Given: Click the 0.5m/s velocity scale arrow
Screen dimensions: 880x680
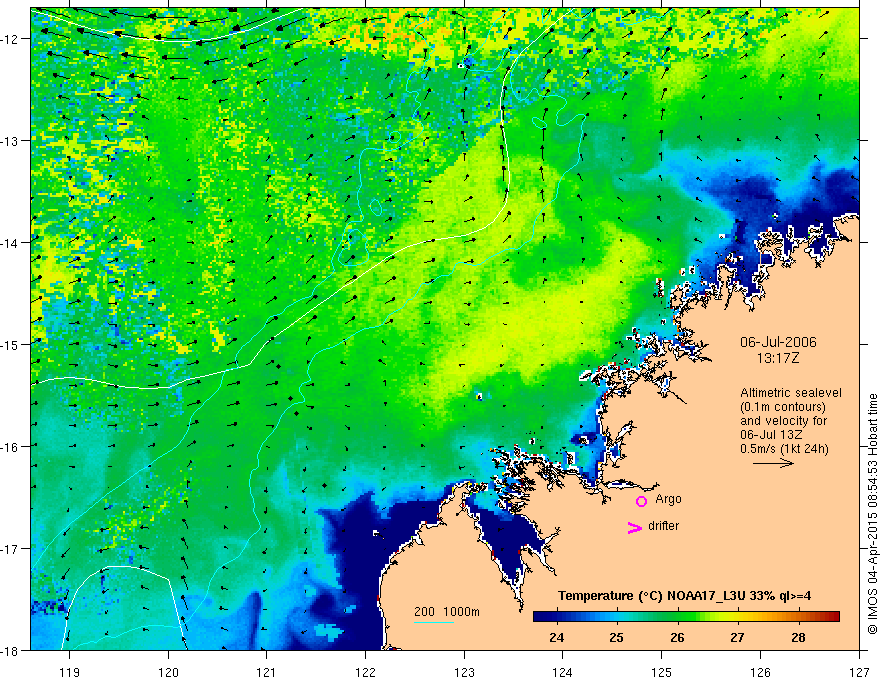Looking at the screenshot, I should (773, 463).
